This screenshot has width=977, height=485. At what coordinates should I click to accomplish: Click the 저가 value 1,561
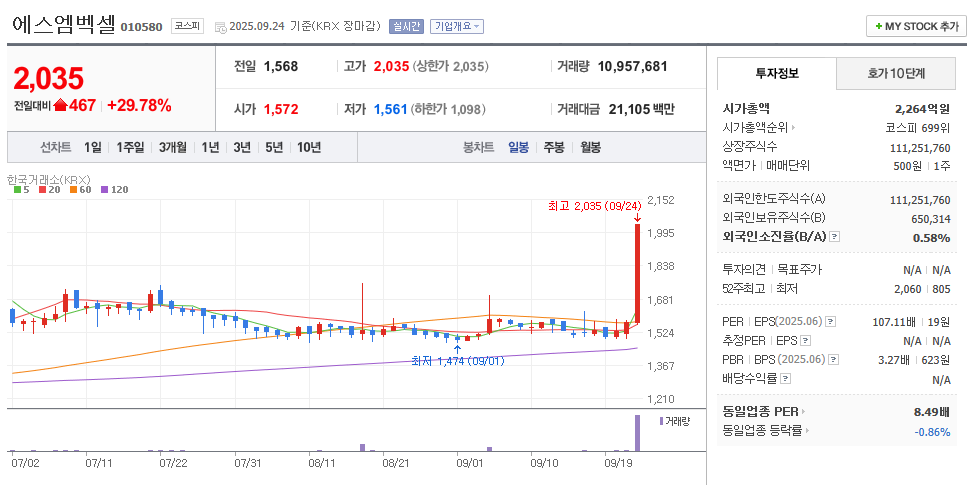391,110
